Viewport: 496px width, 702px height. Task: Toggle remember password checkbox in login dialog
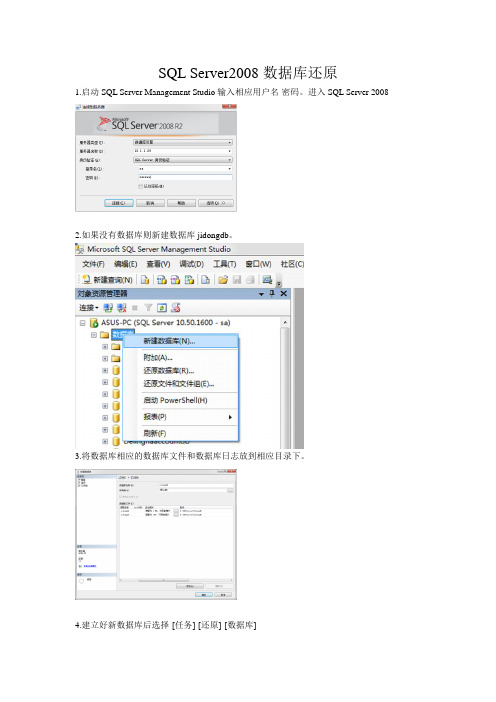point(140,186)
